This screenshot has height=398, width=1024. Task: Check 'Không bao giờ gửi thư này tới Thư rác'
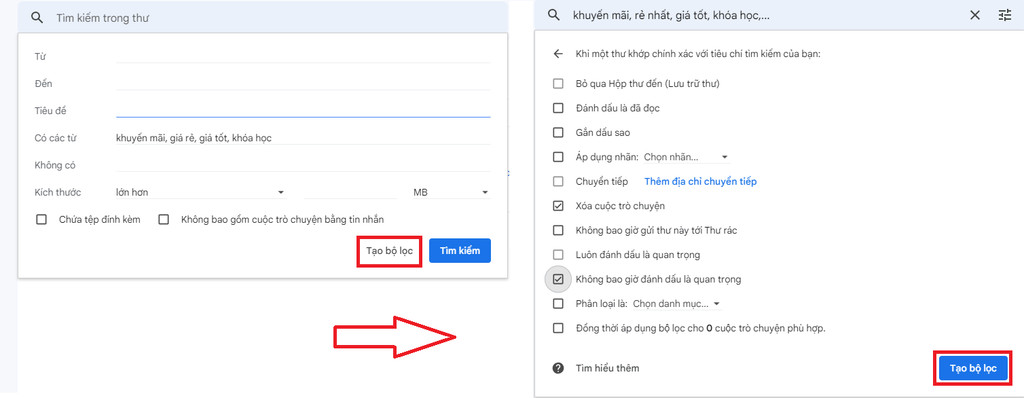pyautogui.click(x=558, y=230)
